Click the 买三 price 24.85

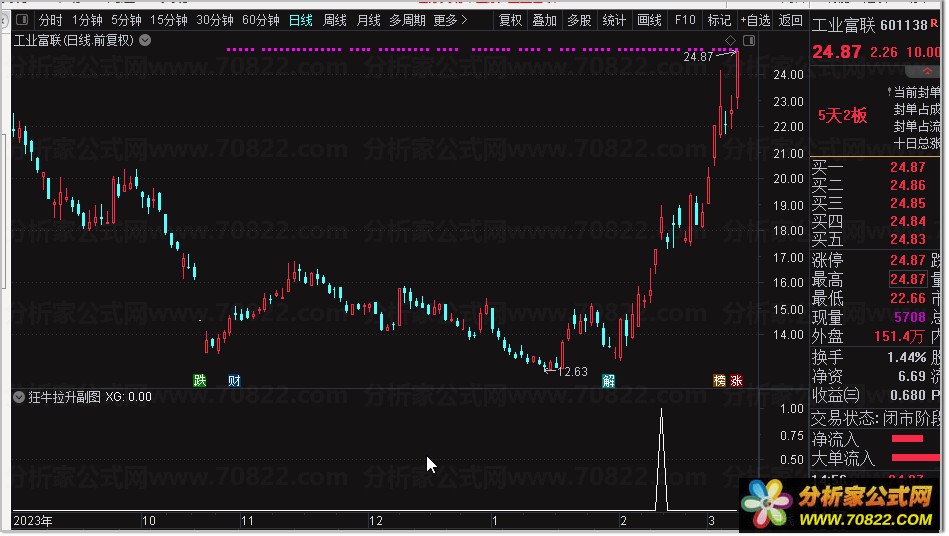pyautogui.click(x=907, y=203)
